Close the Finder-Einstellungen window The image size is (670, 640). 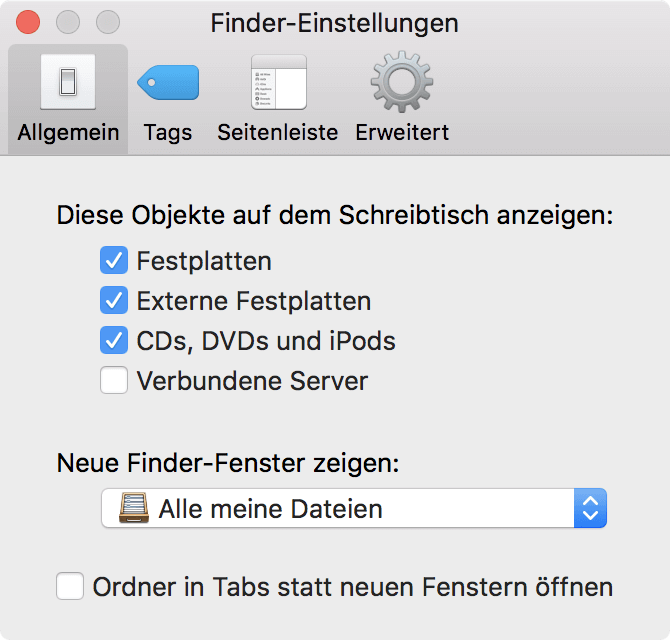[x=28, y=22]
